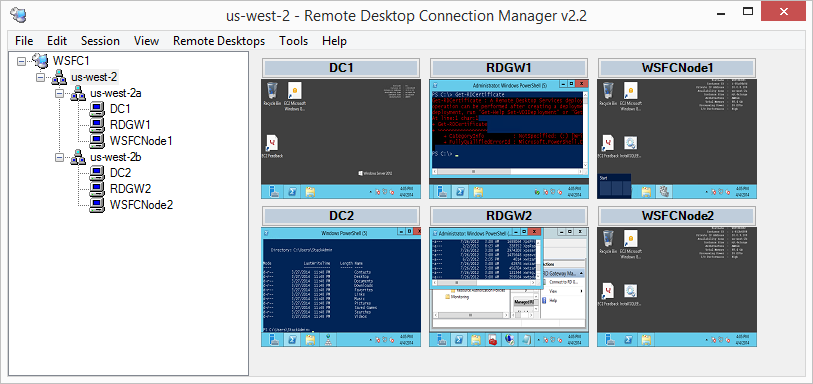Image resolution: width=813 pixels, height=384 pixels.
Task: Click the DC2 thumbnail header
Action: pos(341,216)
